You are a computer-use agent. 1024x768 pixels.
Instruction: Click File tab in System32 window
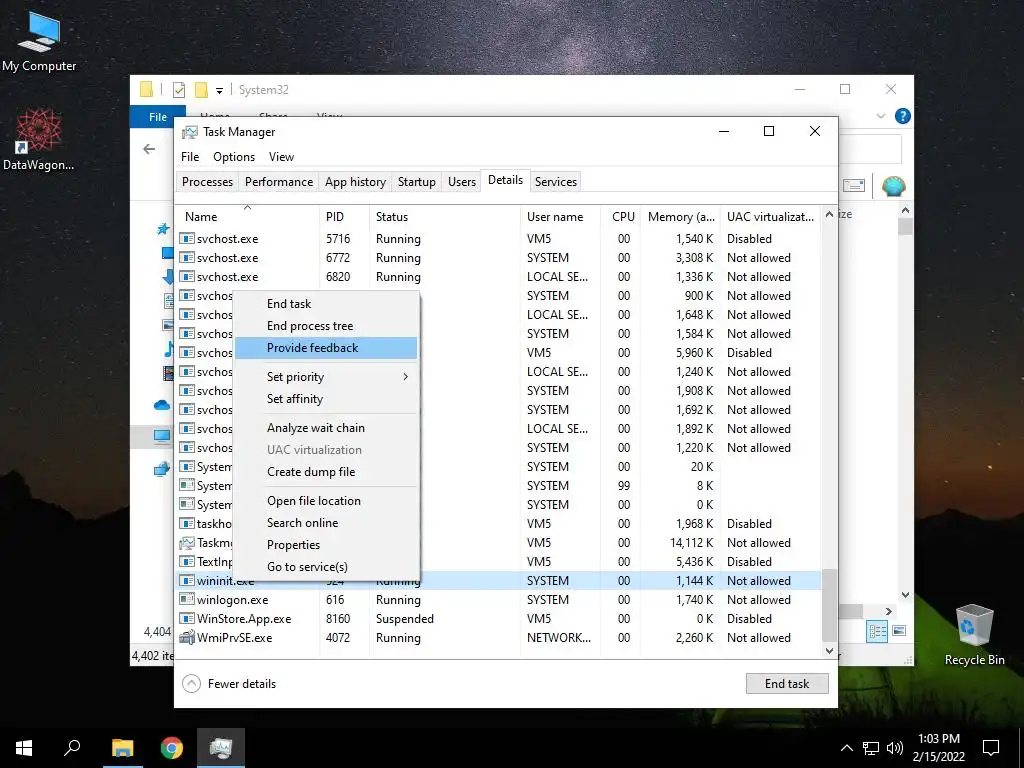click(x=157, y=117)
